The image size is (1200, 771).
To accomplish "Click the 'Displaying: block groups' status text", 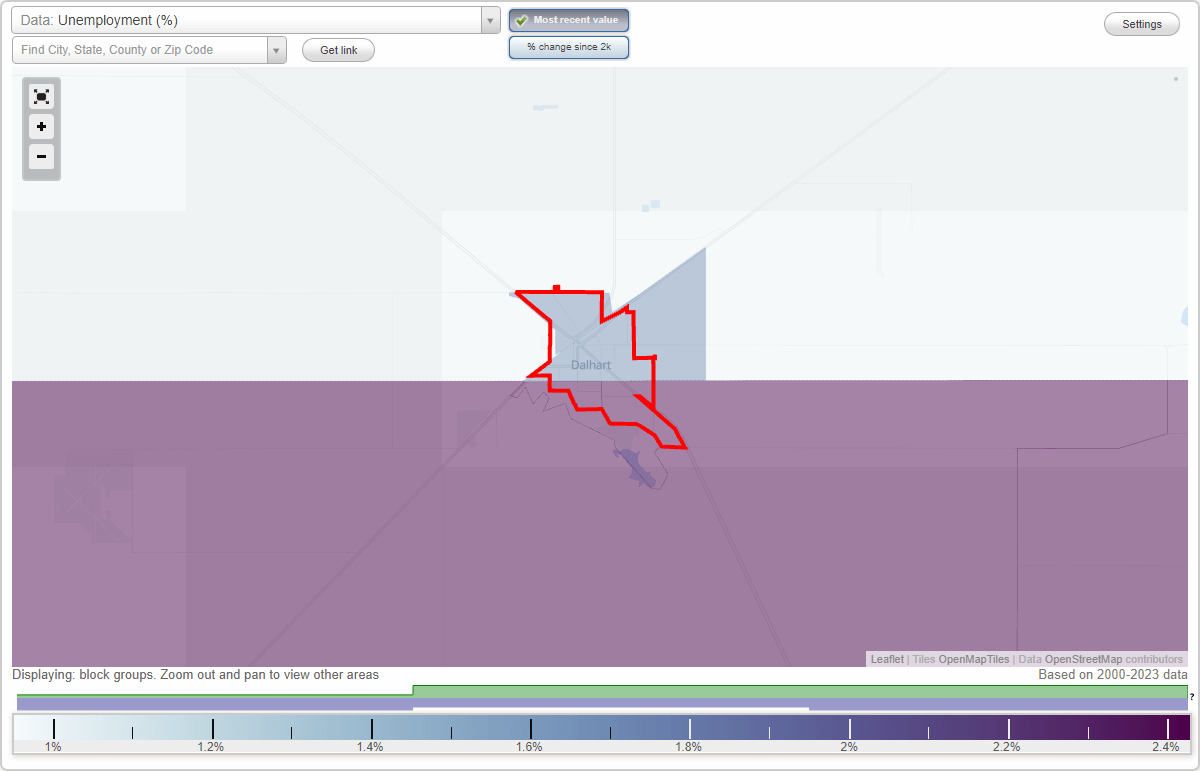I will [x=195, y=675].
